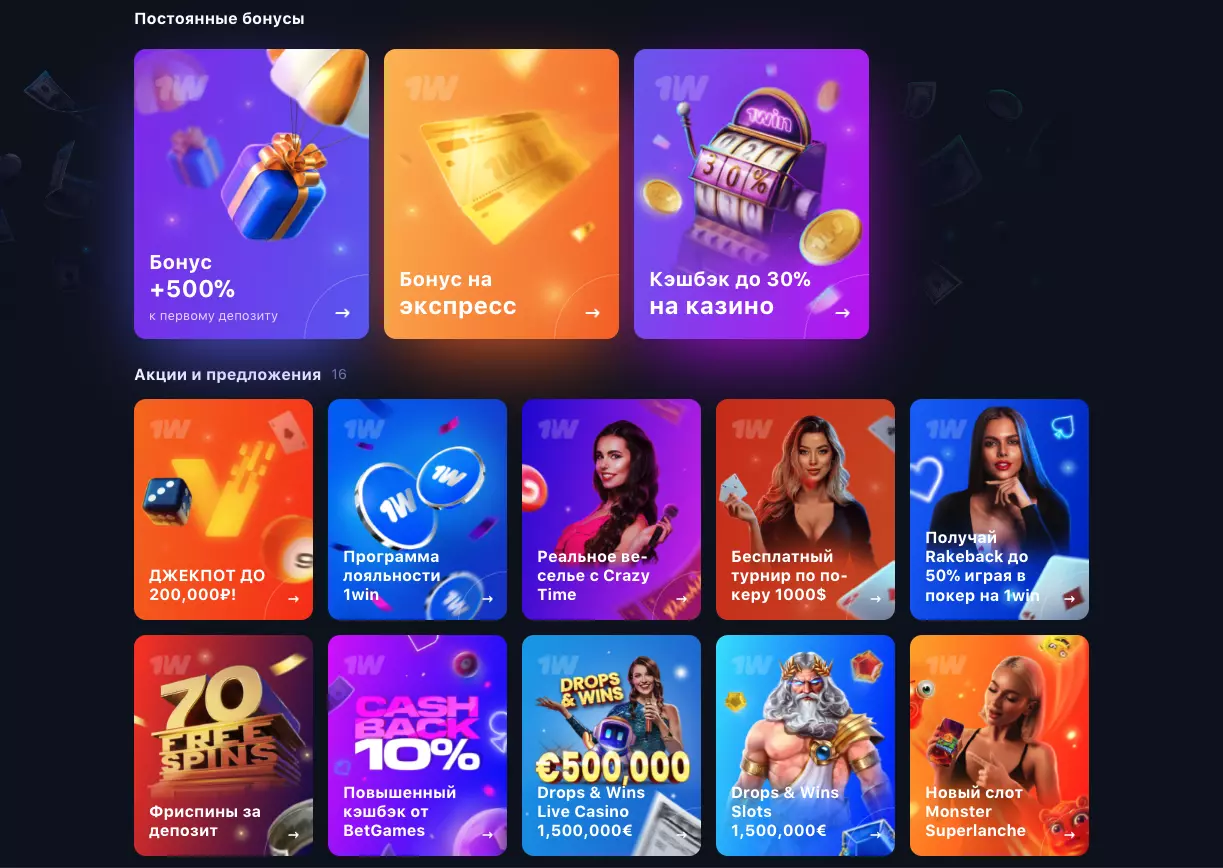Screen dimensions: 1223x868
Task: Click arrow on Бесплатный турнир по покеру card
Action: tap(875, 599)
